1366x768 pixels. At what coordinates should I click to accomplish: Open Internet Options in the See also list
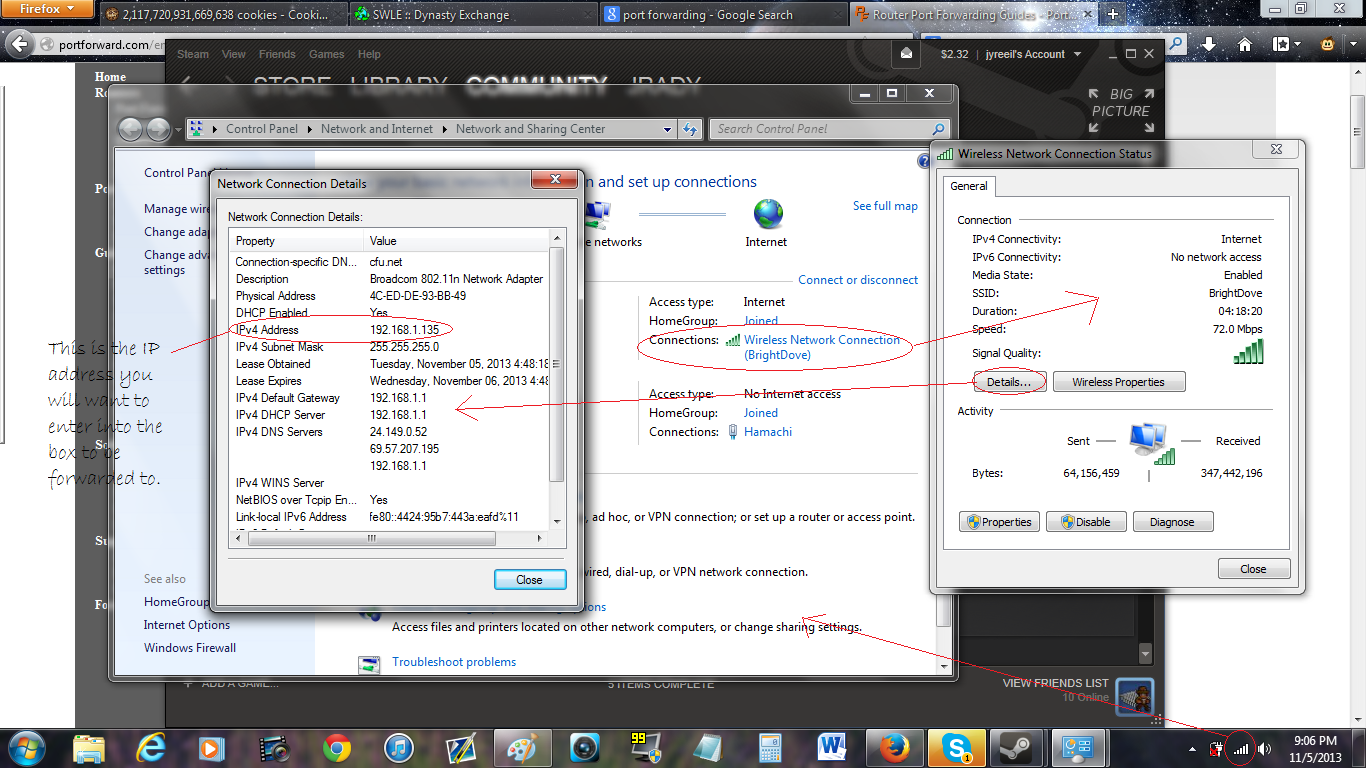[x=187, y=625]
